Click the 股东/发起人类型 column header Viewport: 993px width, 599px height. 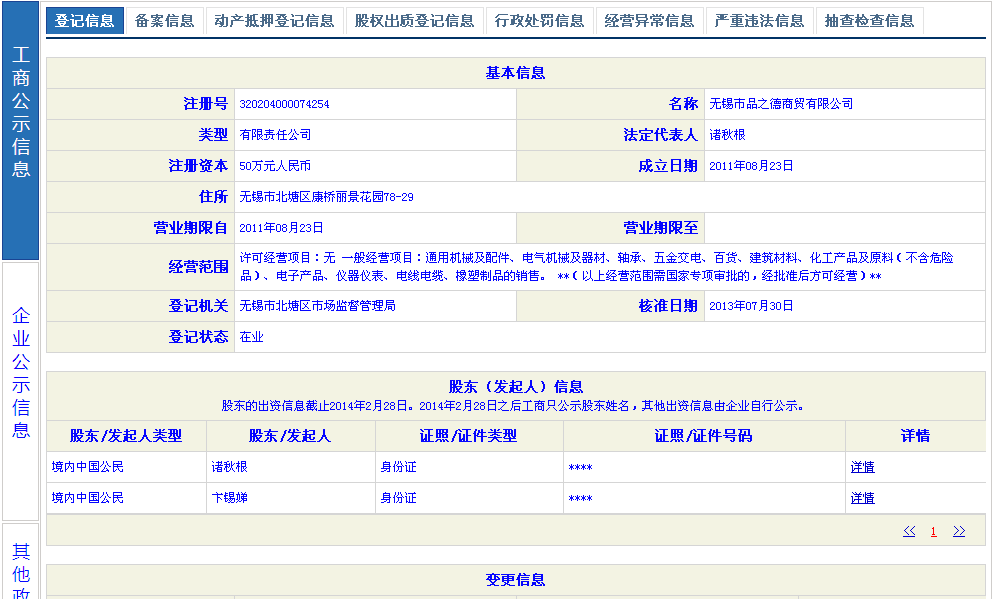click(126, 436)
